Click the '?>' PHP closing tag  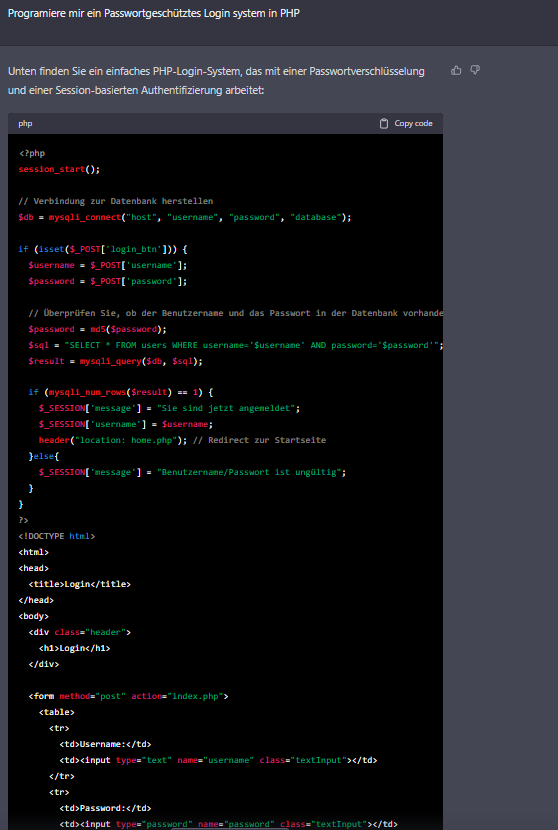[x=24, y=520]
